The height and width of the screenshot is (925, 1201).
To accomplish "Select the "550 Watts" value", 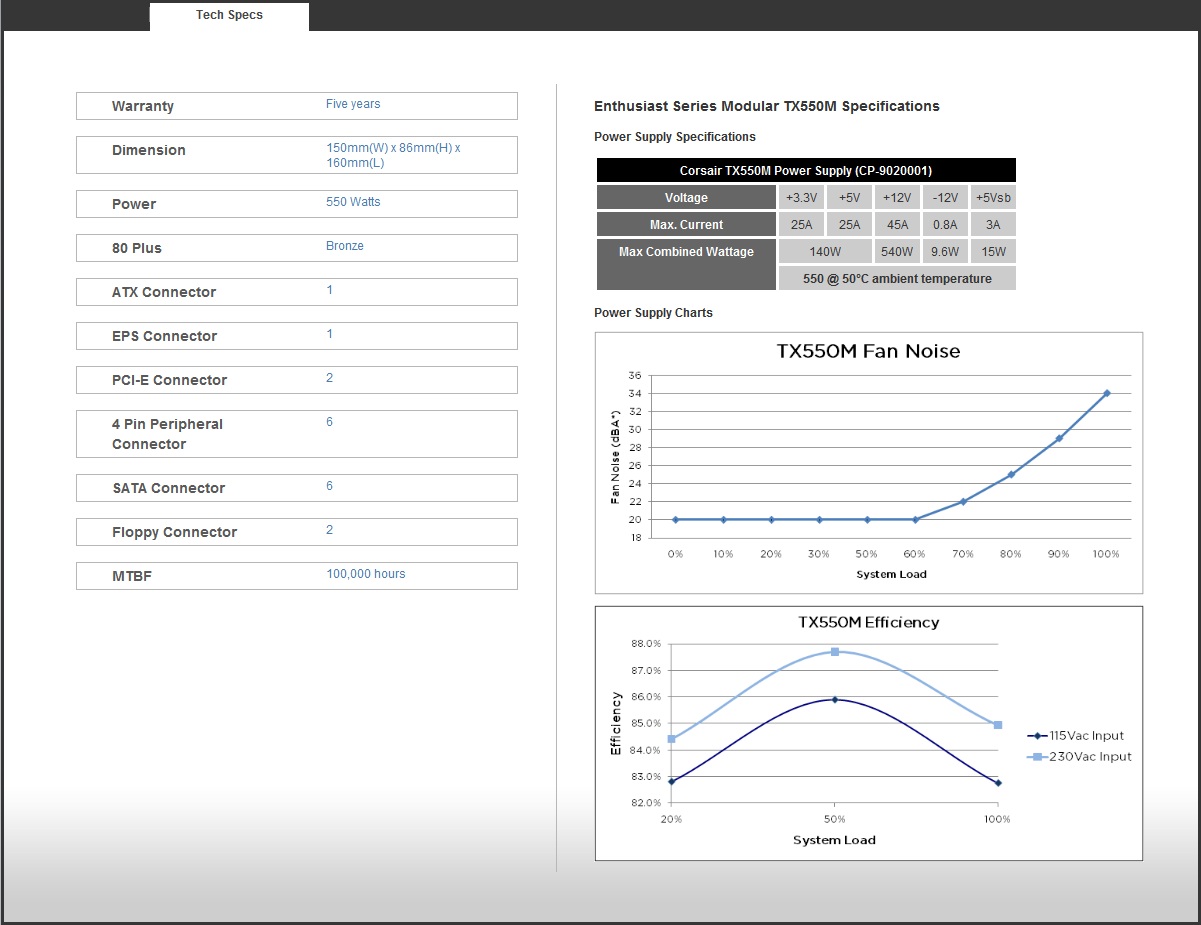I will pyautogui.click(x=353, y=202).
